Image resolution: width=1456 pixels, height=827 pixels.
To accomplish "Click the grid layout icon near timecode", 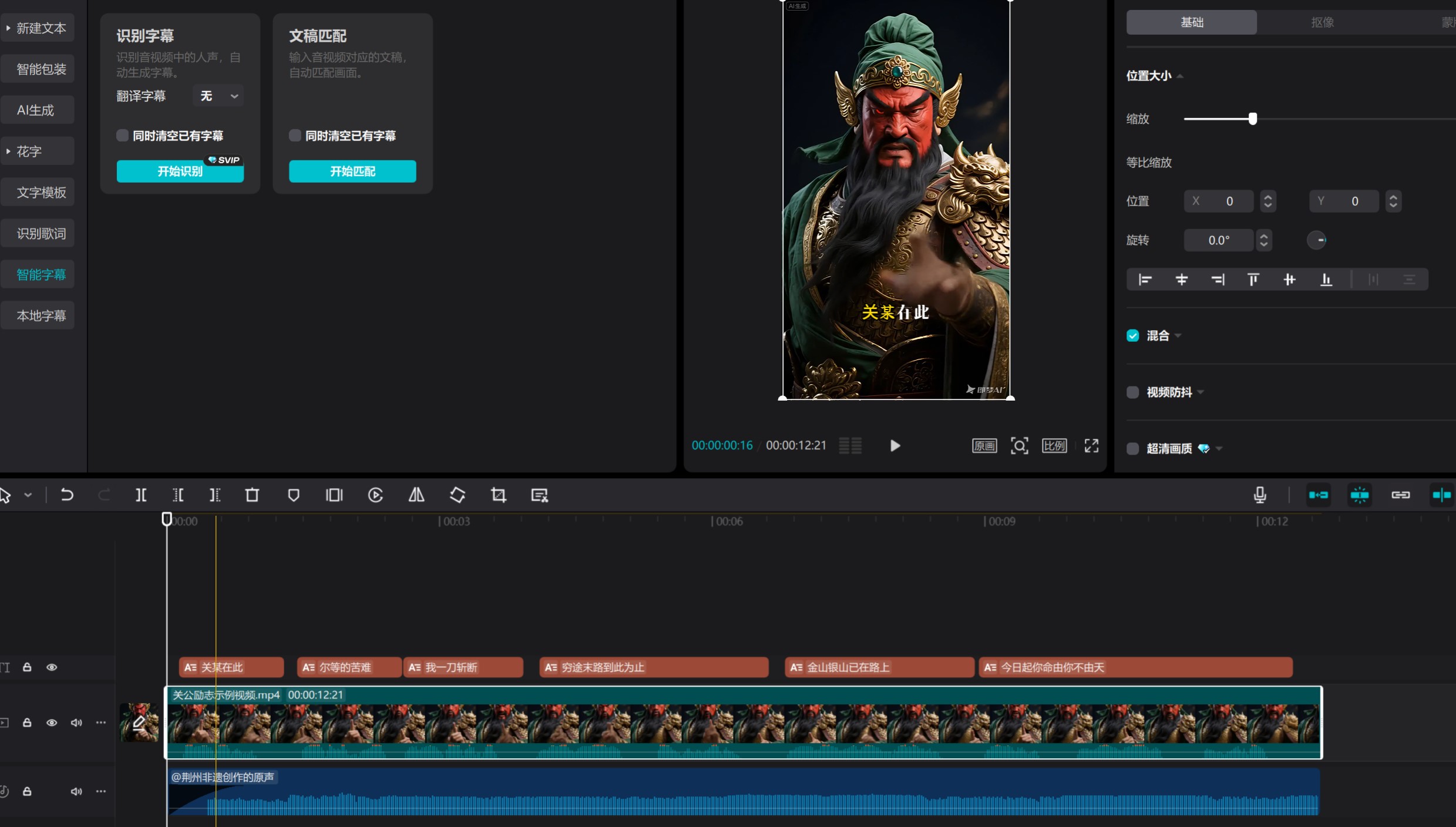I will click(x=850, y=446).
